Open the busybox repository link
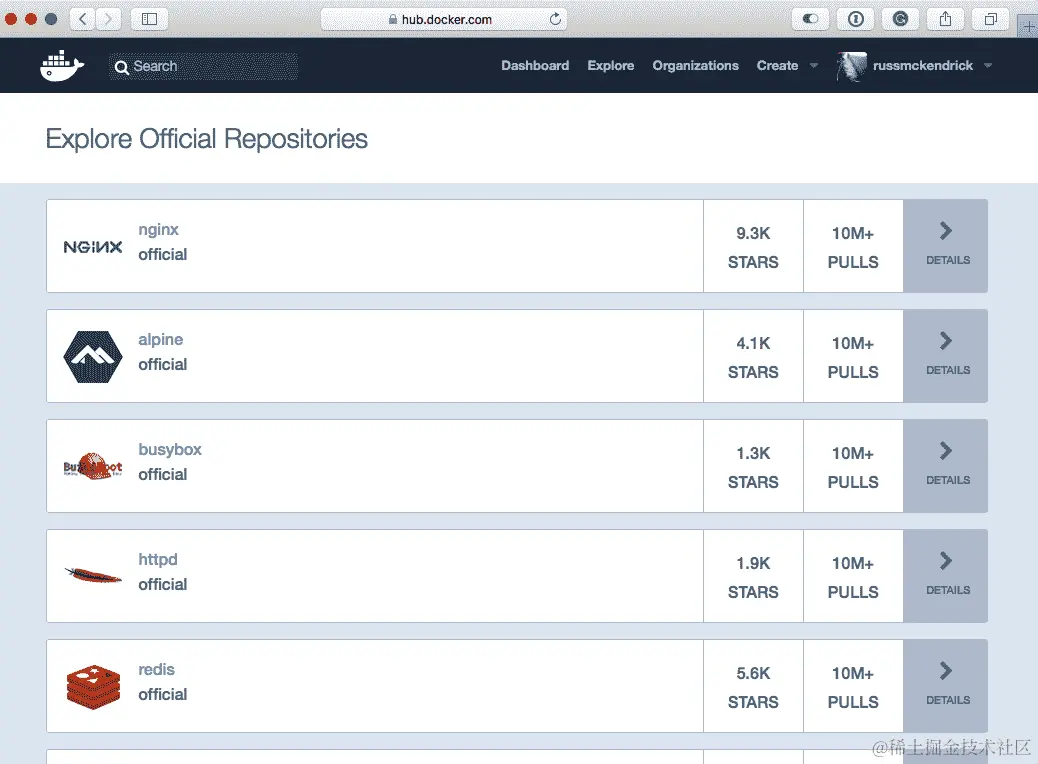Image resolution: width=1038 pixels, height=764 pixels. pyautogui.click(x=169, y=450)
